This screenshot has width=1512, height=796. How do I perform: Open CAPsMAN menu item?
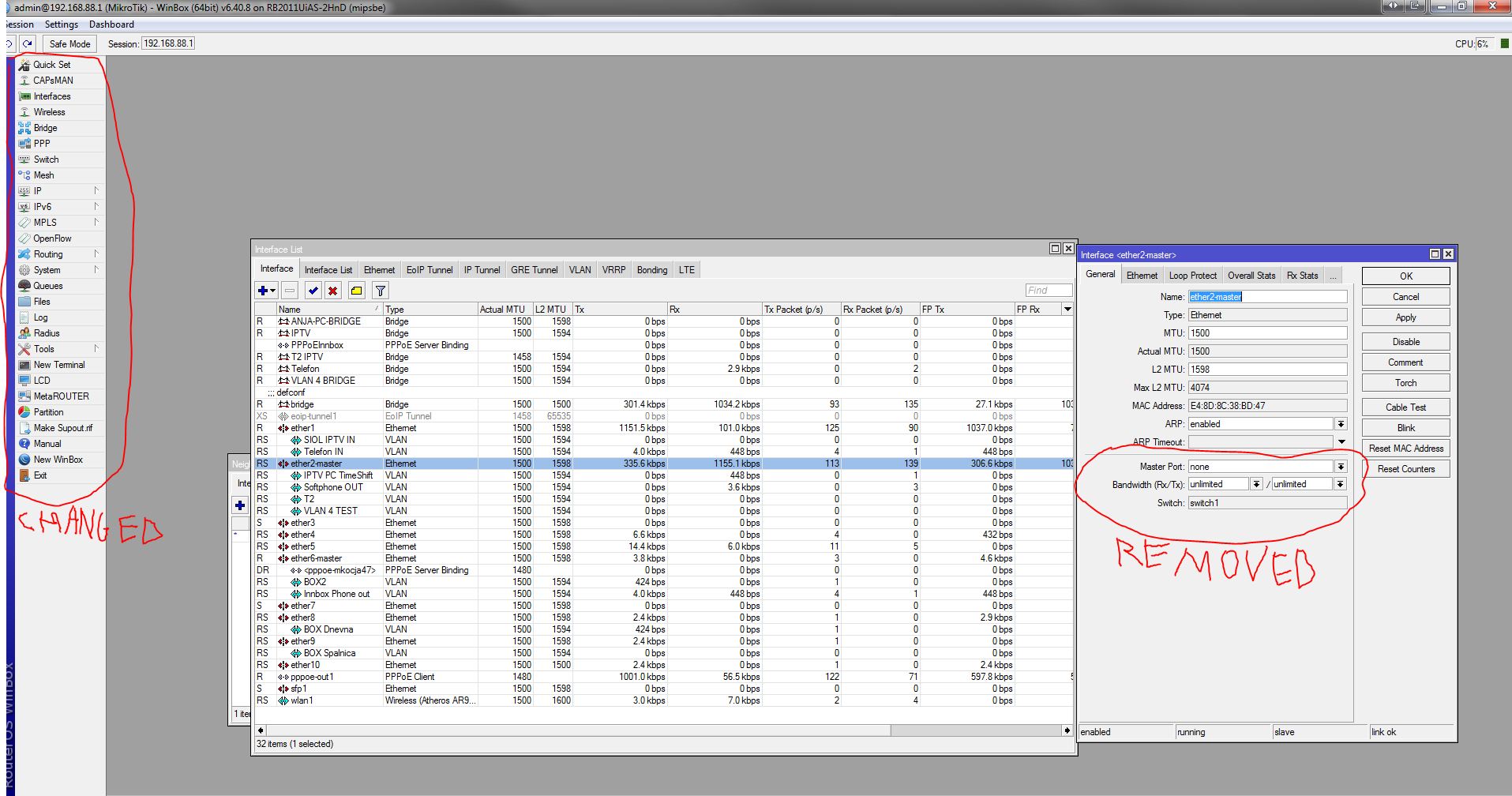[x=53, y=81]
